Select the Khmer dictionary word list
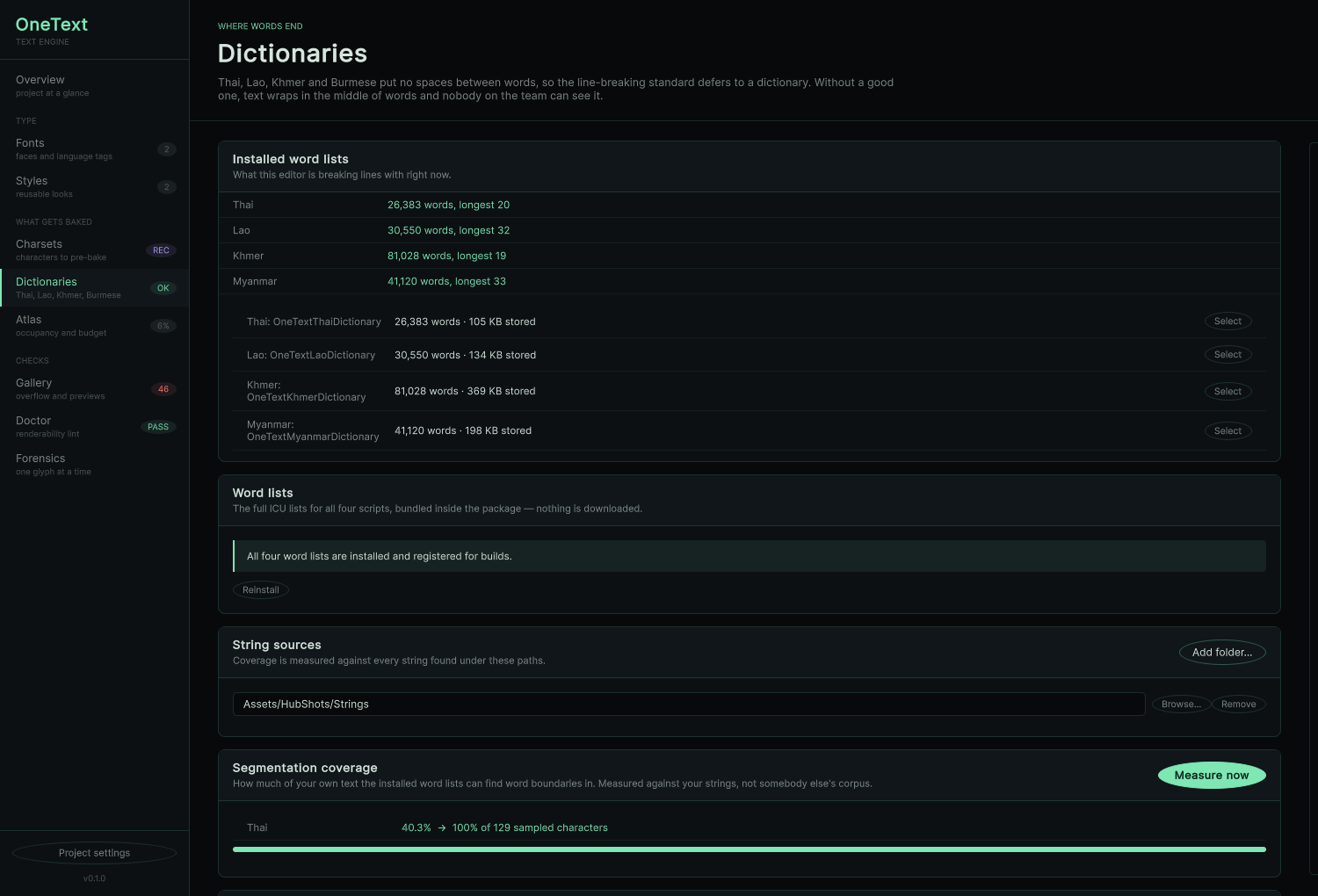This screenshot has height=896, width=1318. tap(1227, 392)
